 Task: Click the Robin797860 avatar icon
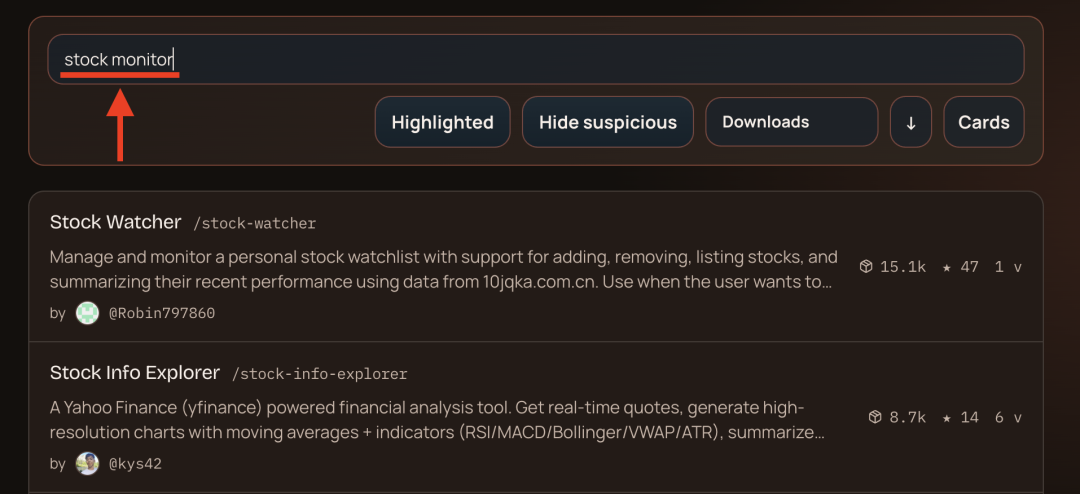[88, 313]
